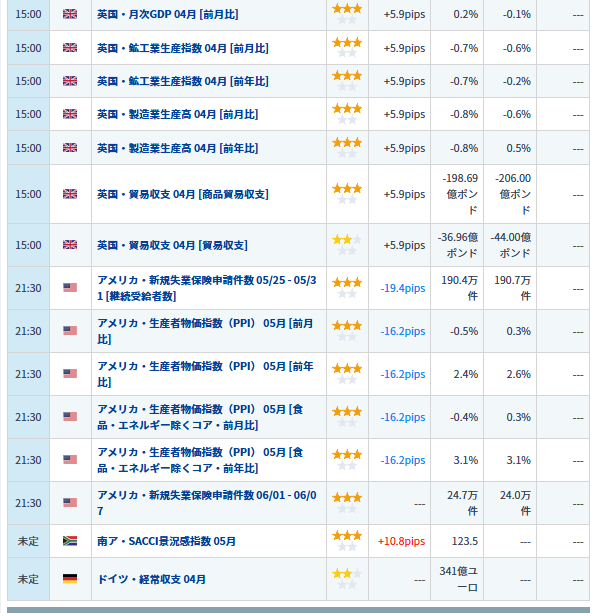
Task: Click star rating for 英国・貿易収支 [貿易収支] row
Action: 347,245
